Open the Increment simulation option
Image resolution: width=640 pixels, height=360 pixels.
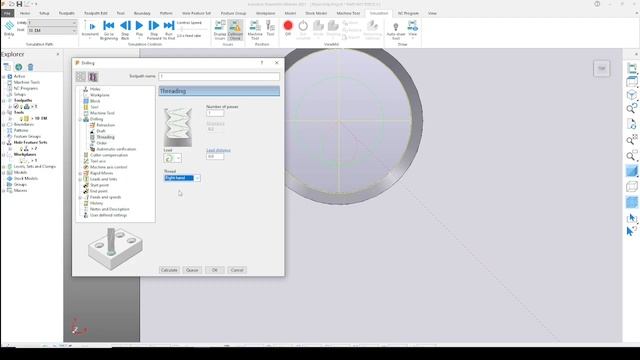coord(91,29)
